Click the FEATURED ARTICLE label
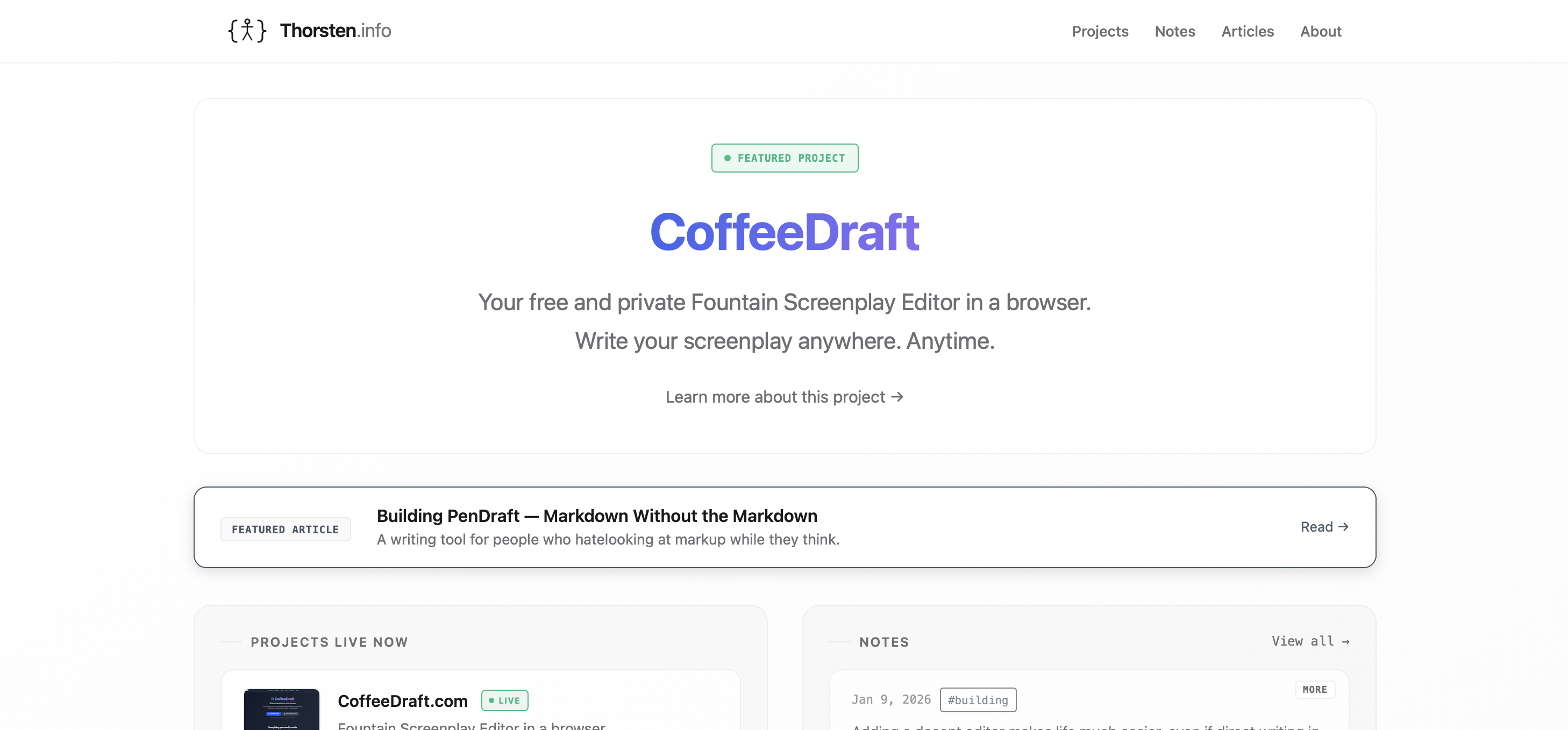1568x730 pixels. 286,529
